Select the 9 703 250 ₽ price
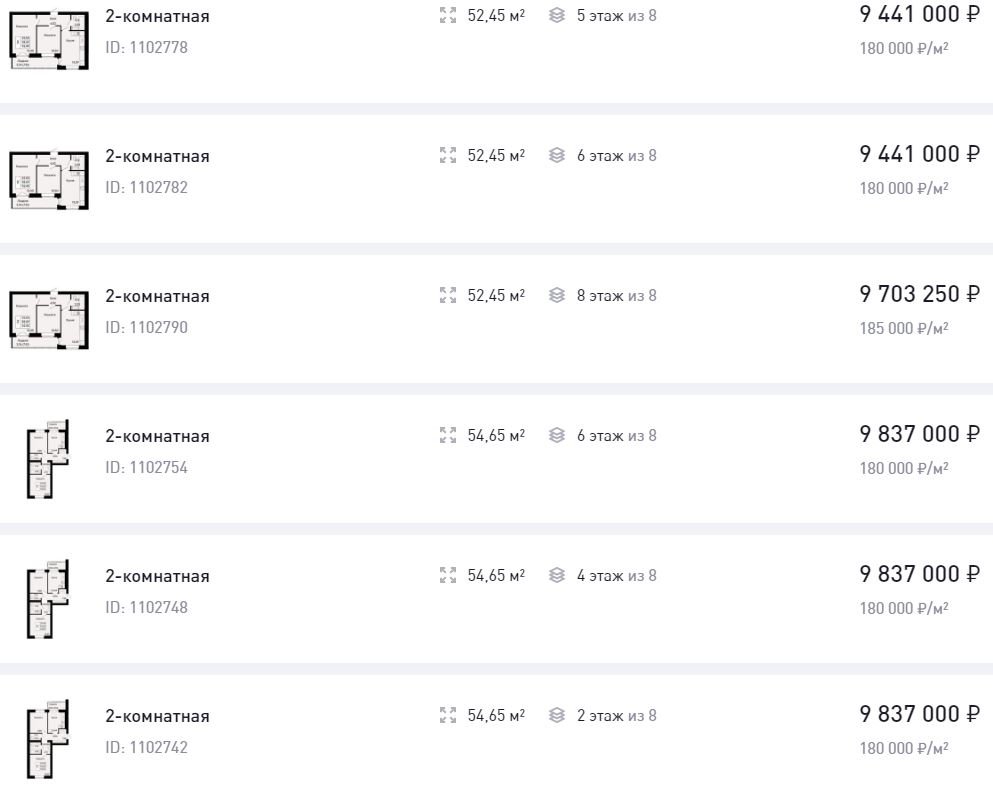 pos(920,294)
